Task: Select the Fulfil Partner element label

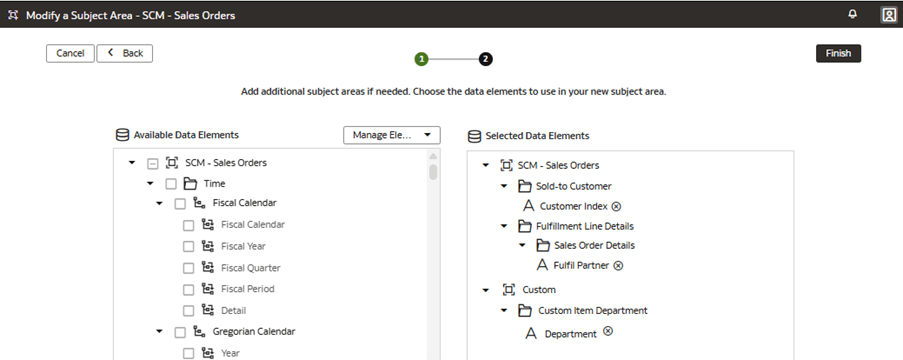Action: coord(580,266)
